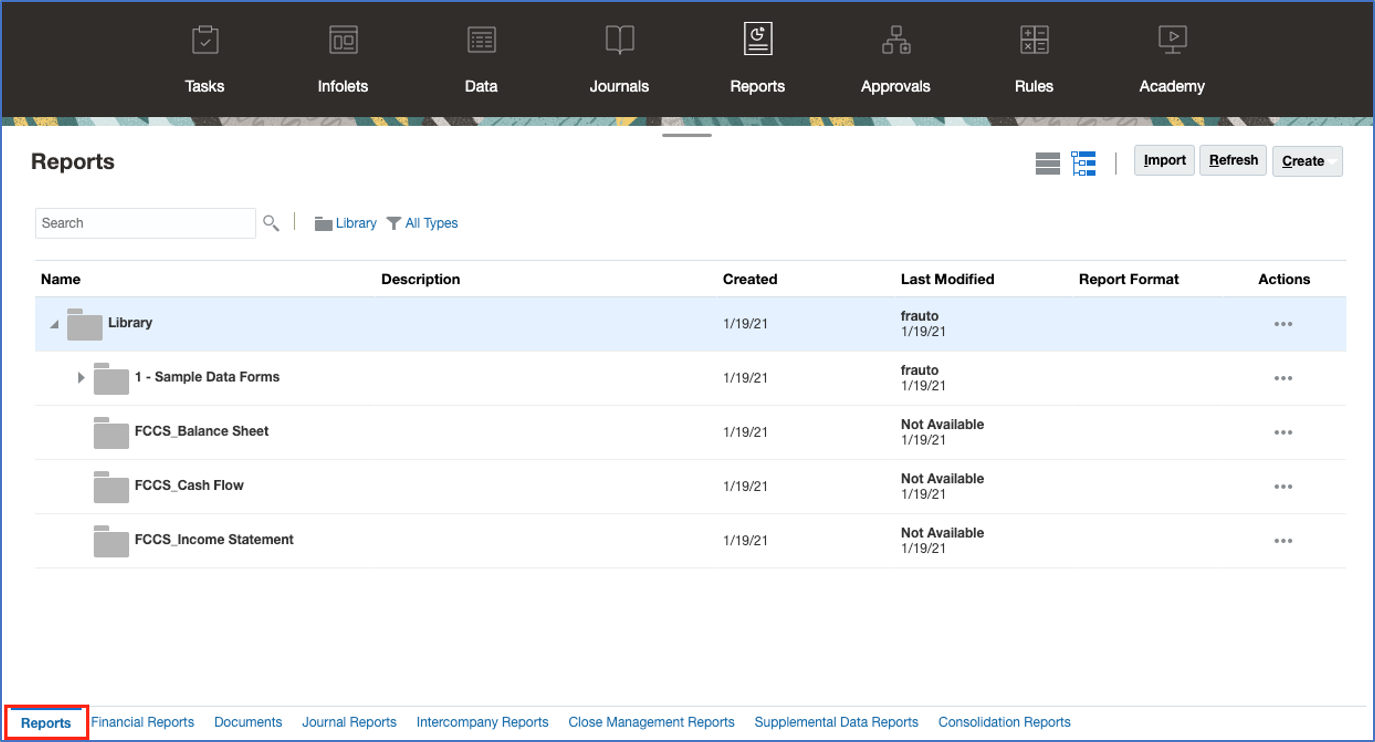Click the Created column header

click(x=750, y=279)
